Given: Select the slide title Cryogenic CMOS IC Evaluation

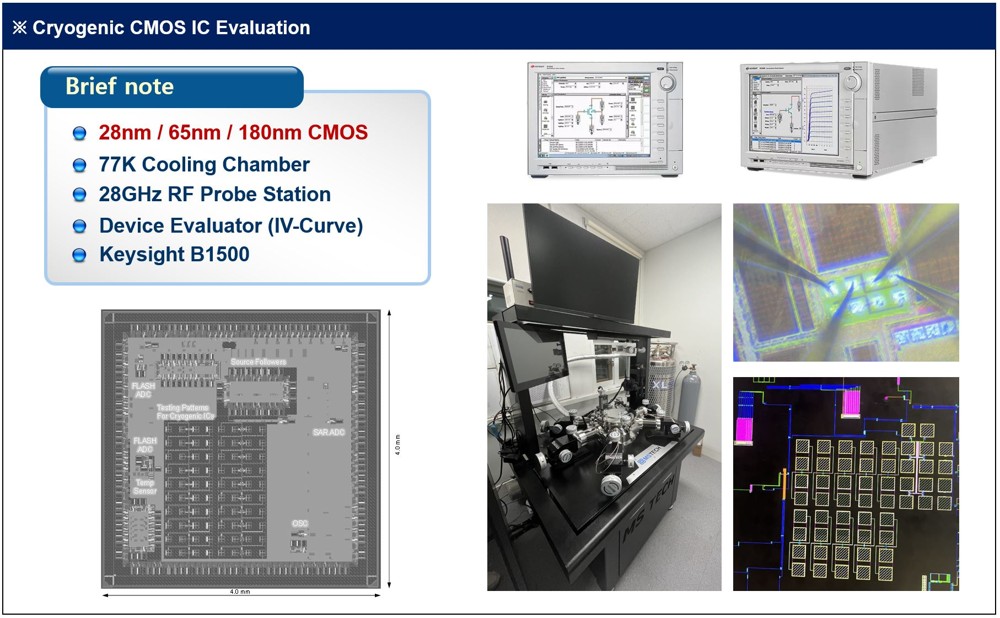Looking at the screenshot, I should [x=171, y=27].
